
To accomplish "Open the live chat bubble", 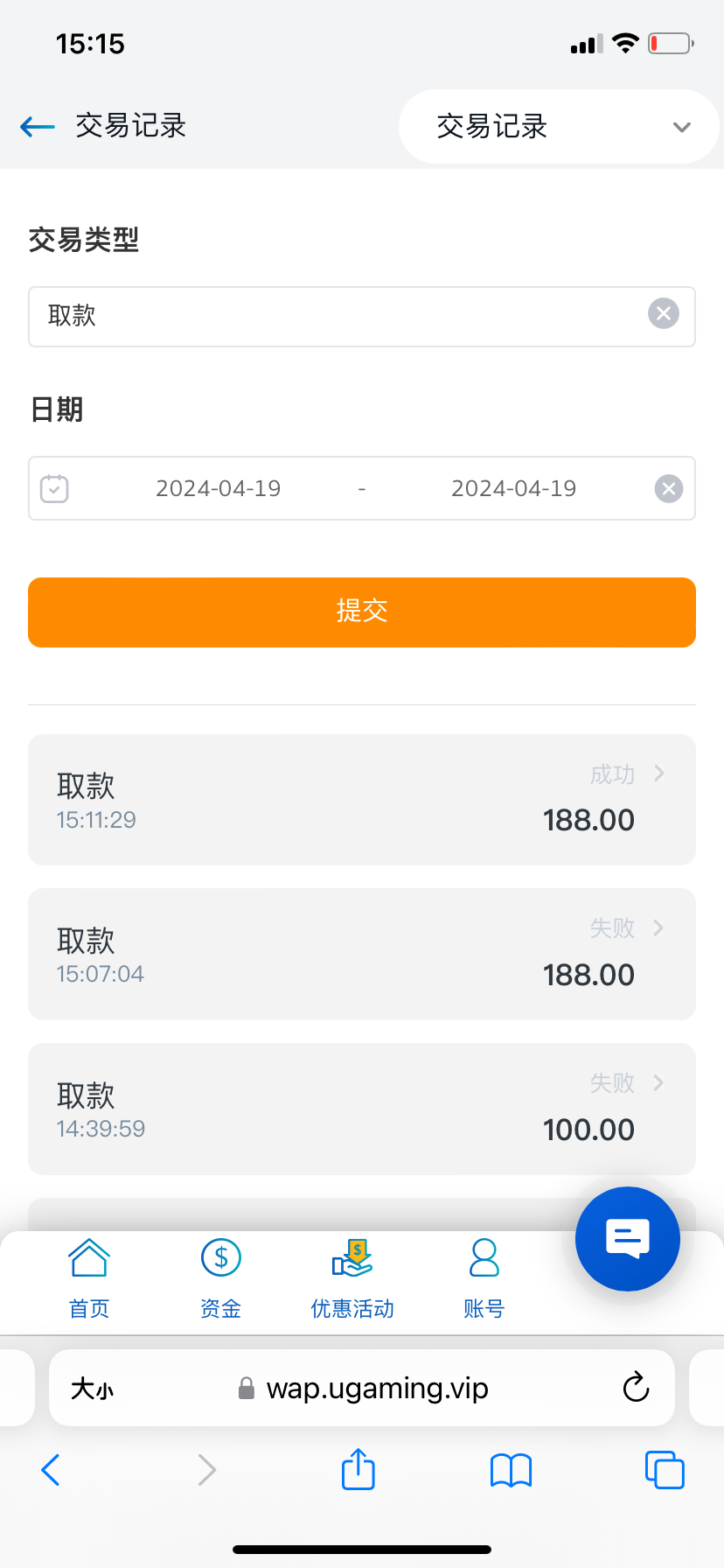I will [x=627, y=1238].
